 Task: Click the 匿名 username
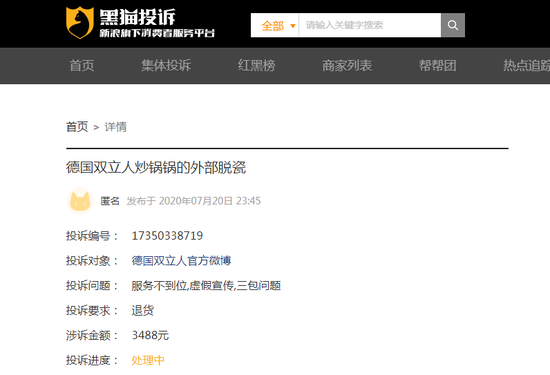110,201
